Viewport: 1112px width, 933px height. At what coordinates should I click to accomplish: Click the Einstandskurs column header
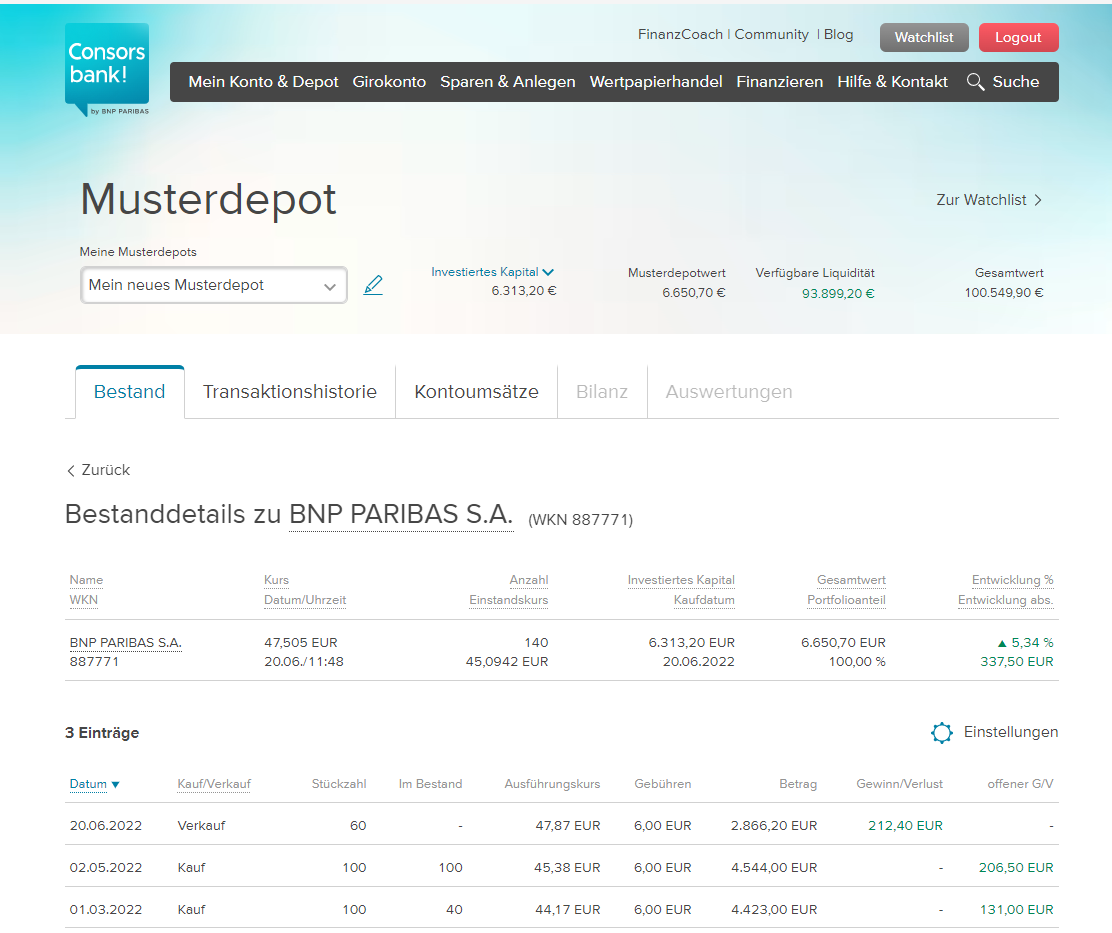pos(508,600)
